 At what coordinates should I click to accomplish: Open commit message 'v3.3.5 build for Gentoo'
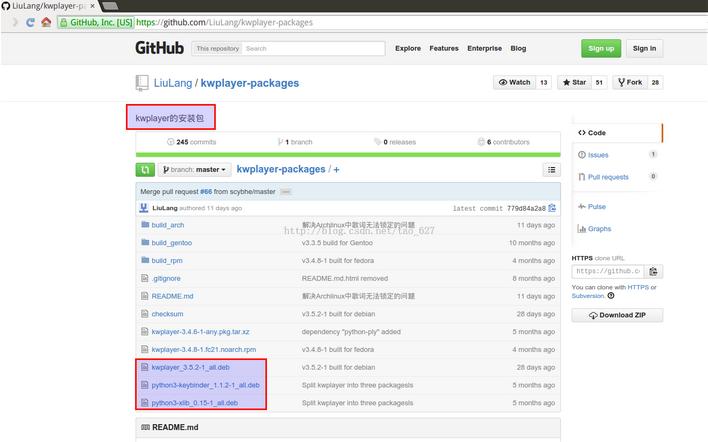click(337, 242)
